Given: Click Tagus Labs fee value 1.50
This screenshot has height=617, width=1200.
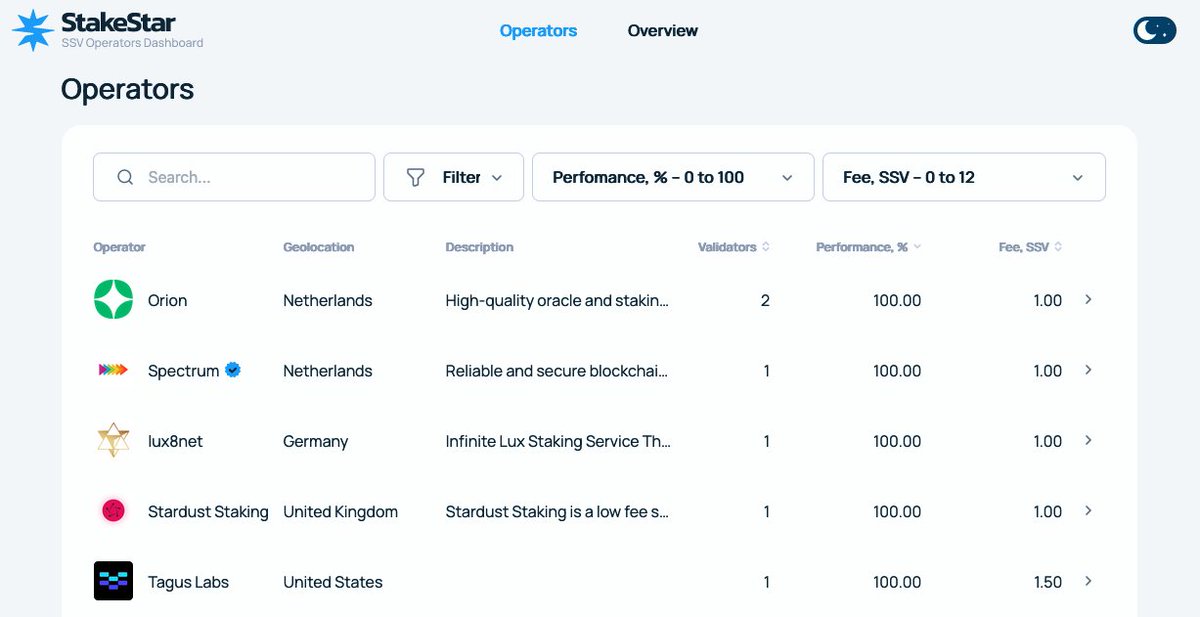Looking at the screenshot, I should (1047, 582).
